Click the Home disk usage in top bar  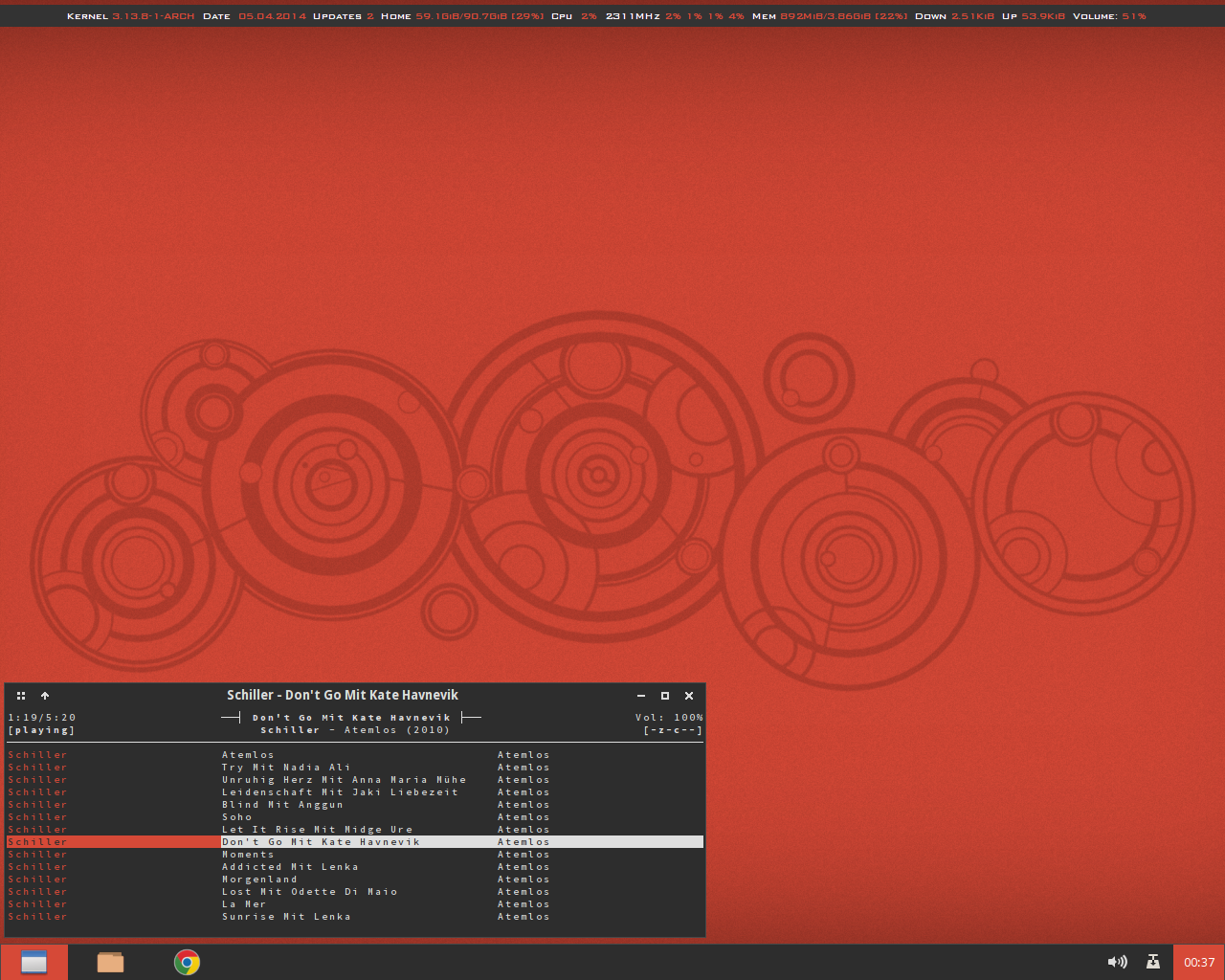click(x=462, y=16)
